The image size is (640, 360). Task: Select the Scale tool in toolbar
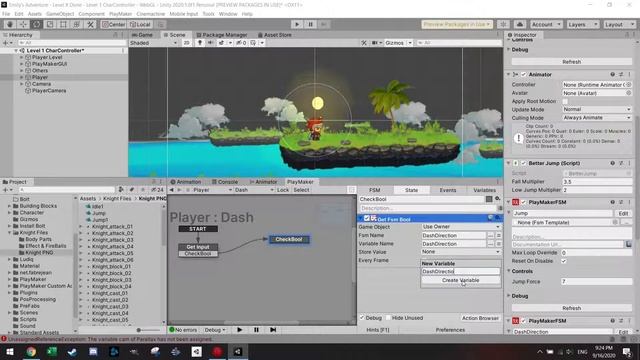[50, 24]
